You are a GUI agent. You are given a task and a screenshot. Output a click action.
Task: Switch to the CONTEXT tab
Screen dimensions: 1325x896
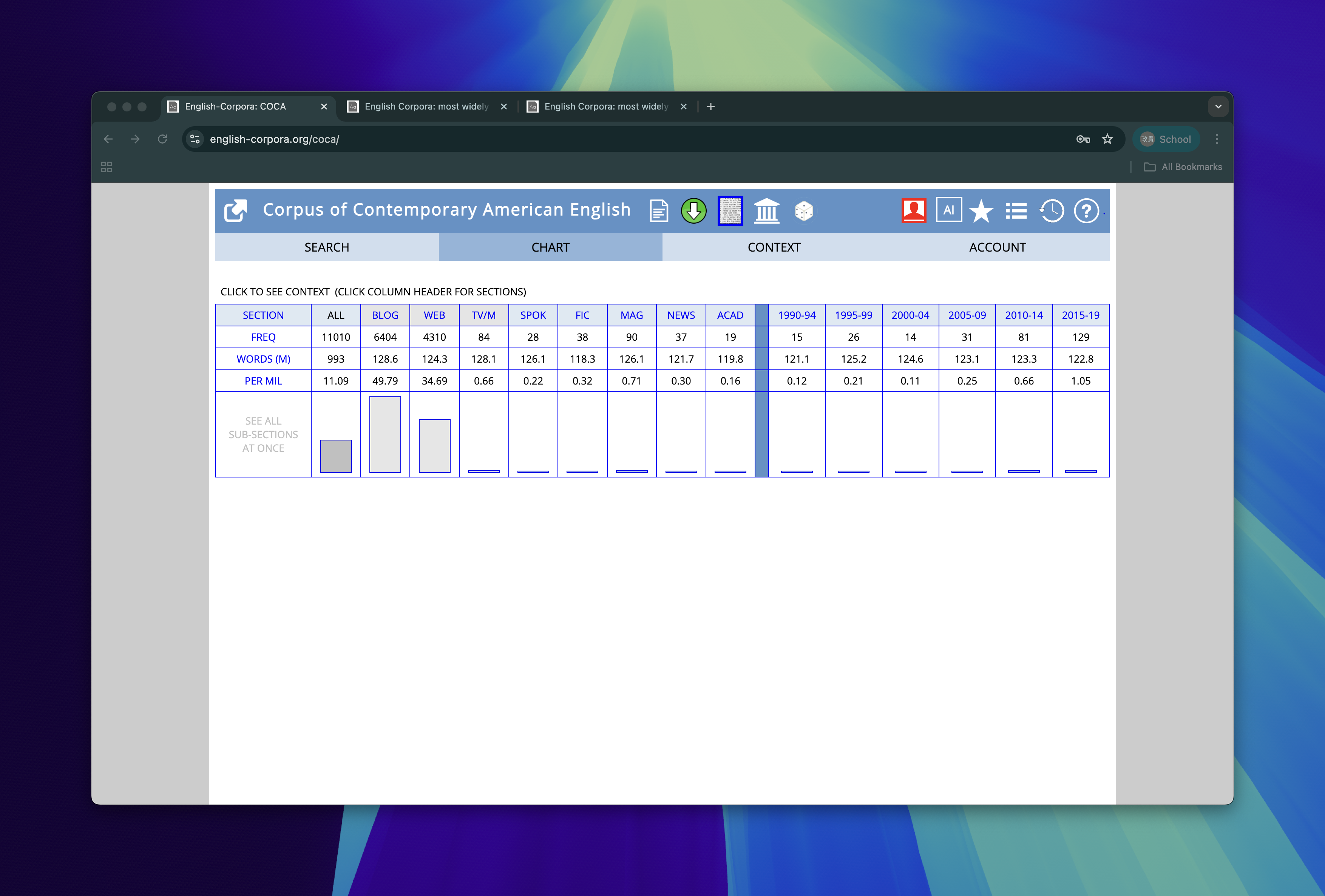pyautogui.click(x=774, y=247)
